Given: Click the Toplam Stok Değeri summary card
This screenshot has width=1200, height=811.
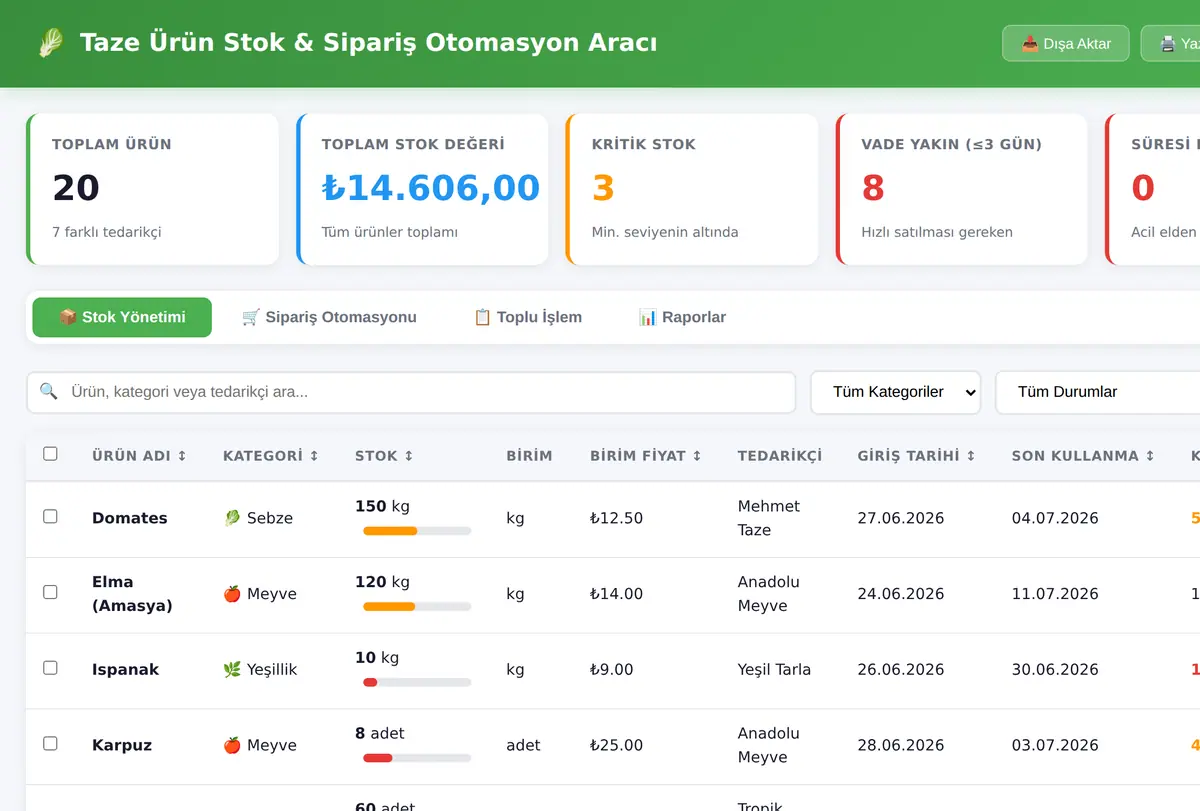Looking at the screenshot, I should click(423, 189).
